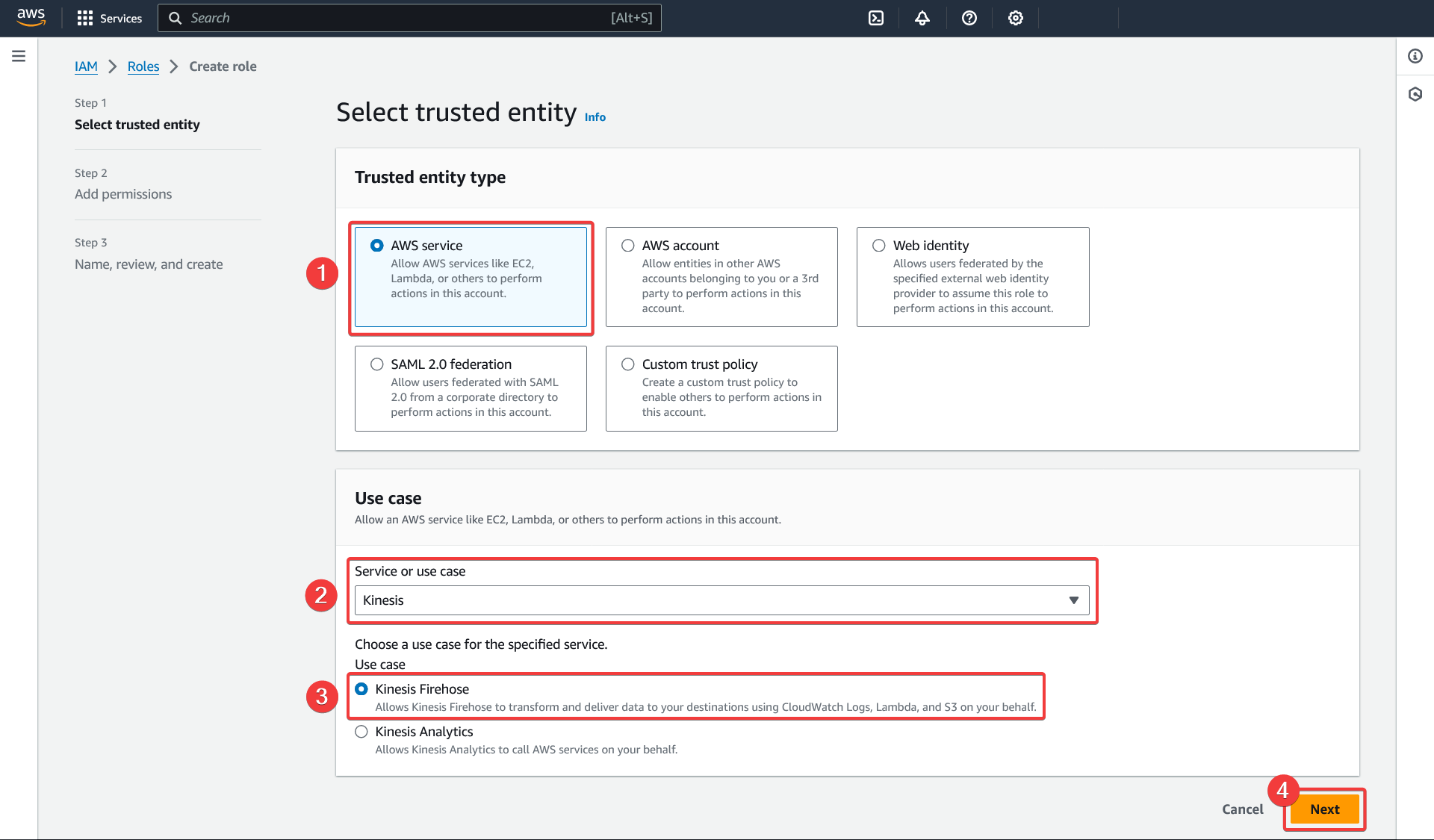The width and height of the screenshot is (1434, 840).
Task: Select the SAML 2.0 federation radio button
Action: point(377,364)
